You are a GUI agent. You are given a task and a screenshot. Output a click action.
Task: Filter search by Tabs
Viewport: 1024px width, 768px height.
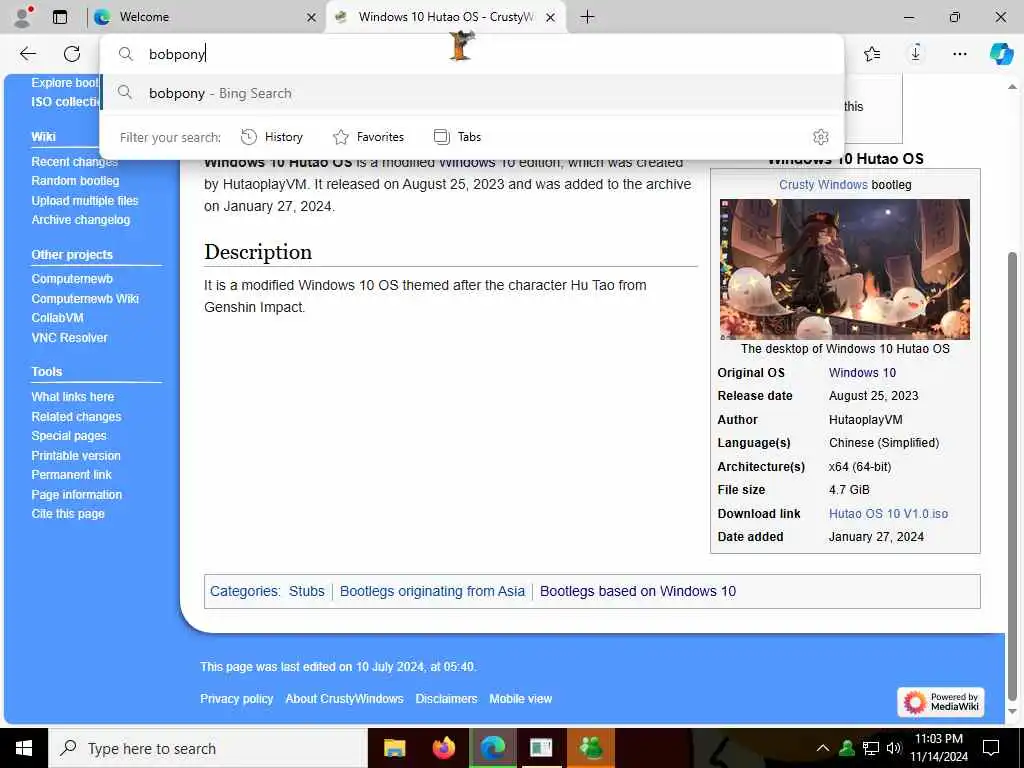(457, 137)
